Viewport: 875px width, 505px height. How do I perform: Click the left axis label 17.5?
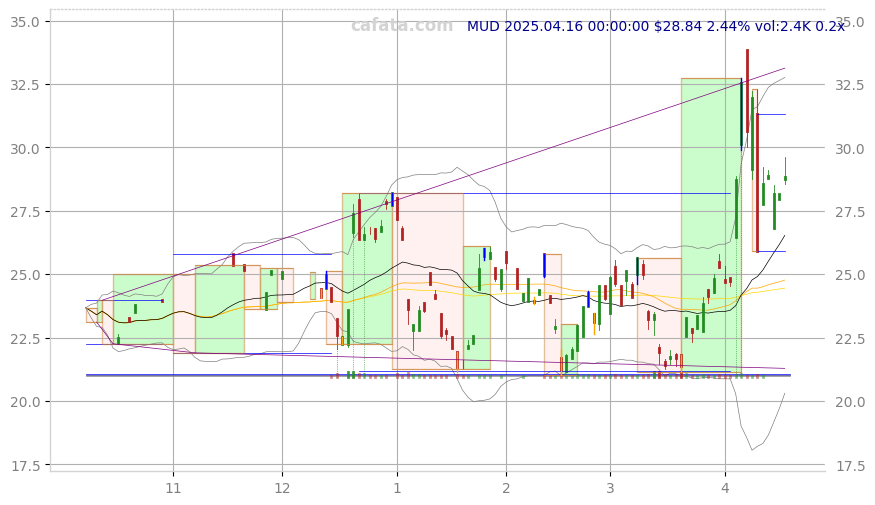25,465
